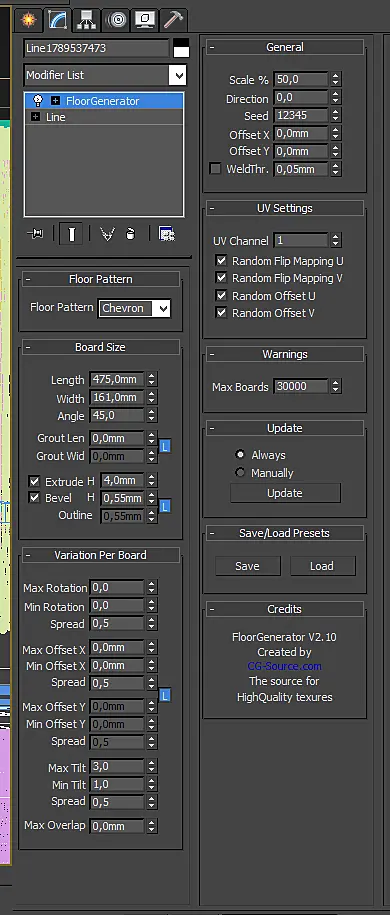
Task: Open the Display panel tab
Action: coord(144,20)
